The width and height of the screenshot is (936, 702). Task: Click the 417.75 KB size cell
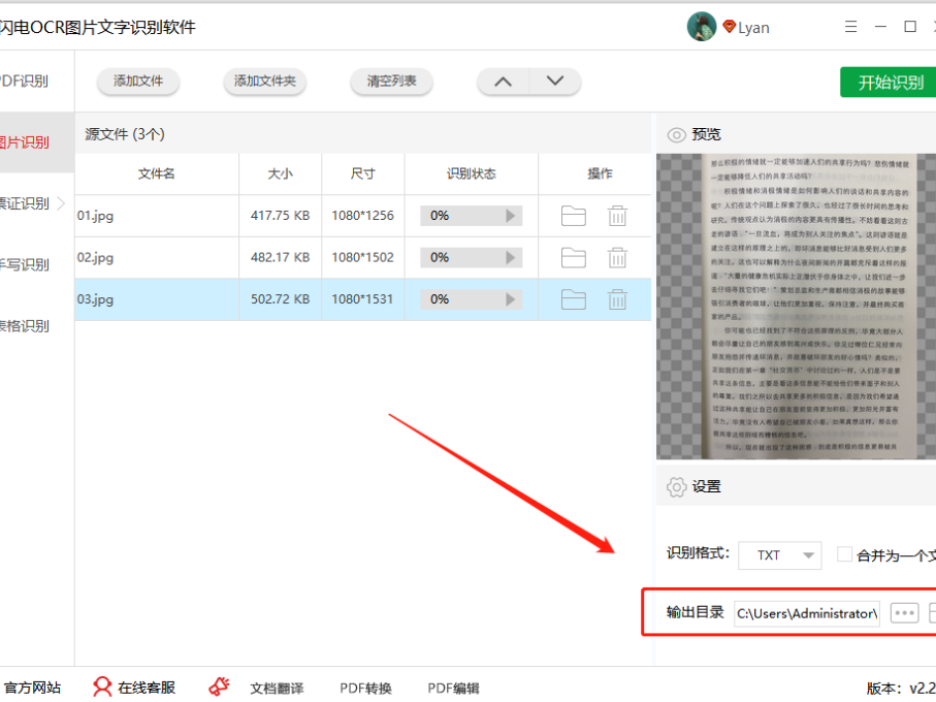(280, 215)
